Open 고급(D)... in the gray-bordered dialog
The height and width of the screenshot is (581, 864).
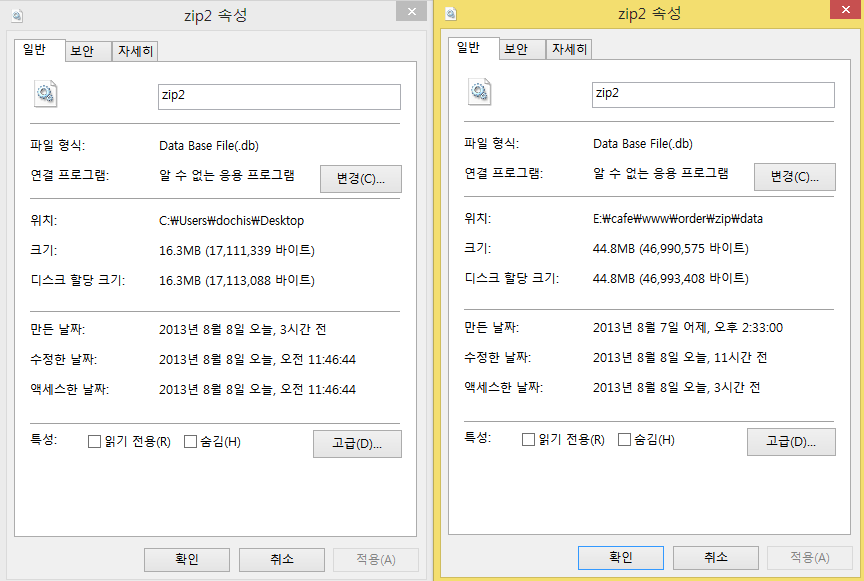(357, 443)
